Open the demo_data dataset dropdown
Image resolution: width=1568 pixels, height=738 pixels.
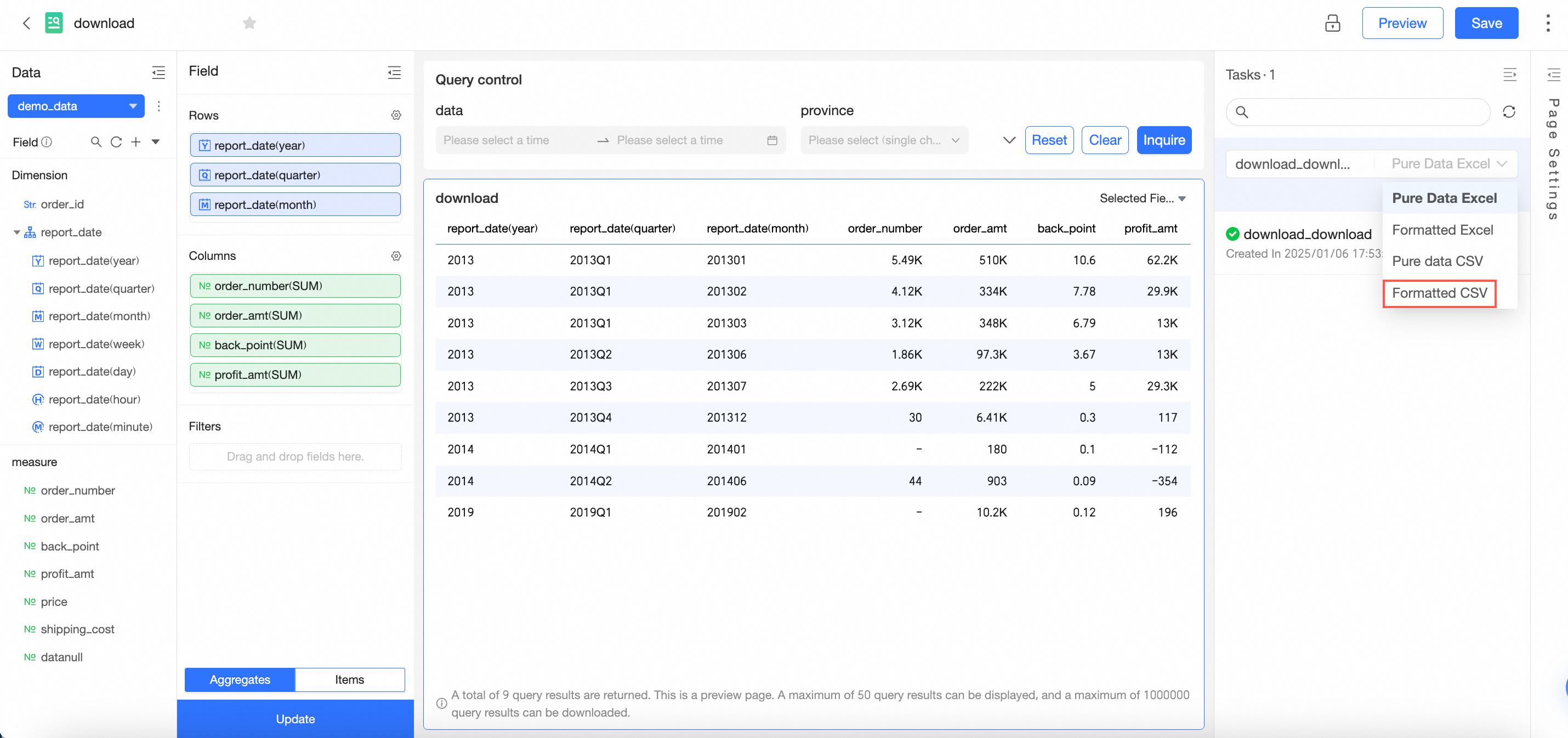point(76,106)
